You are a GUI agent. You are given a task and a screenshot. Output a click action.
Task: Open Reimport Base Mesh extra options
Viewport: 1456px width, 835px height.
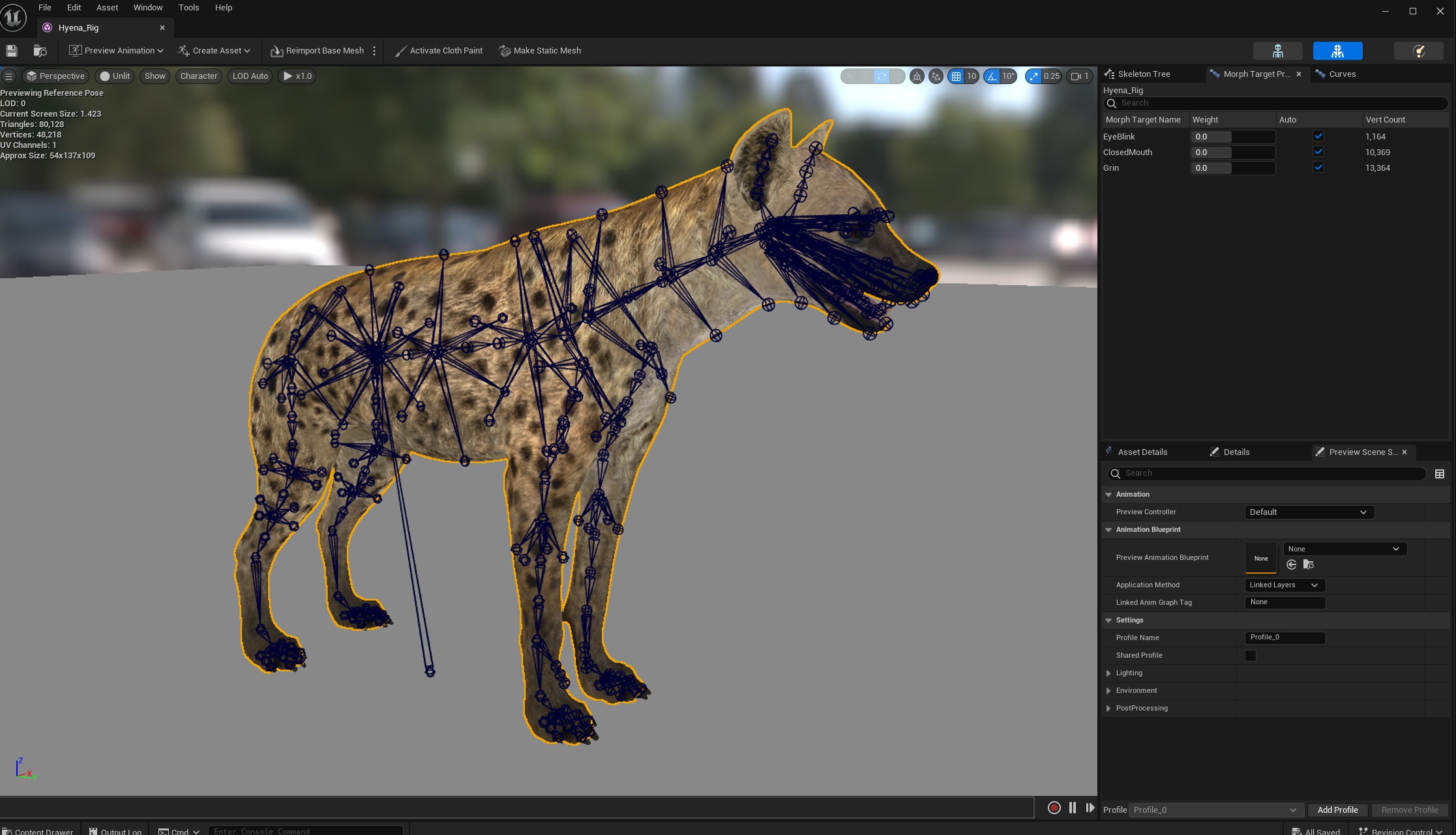pyautogui.click(x=374, y=51)
